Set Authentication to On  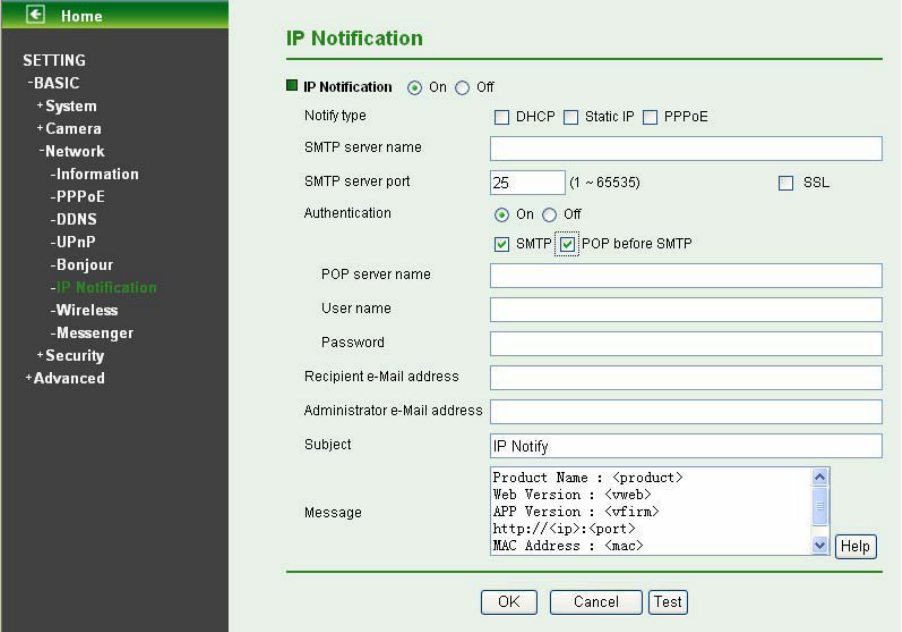pos(502,215)
